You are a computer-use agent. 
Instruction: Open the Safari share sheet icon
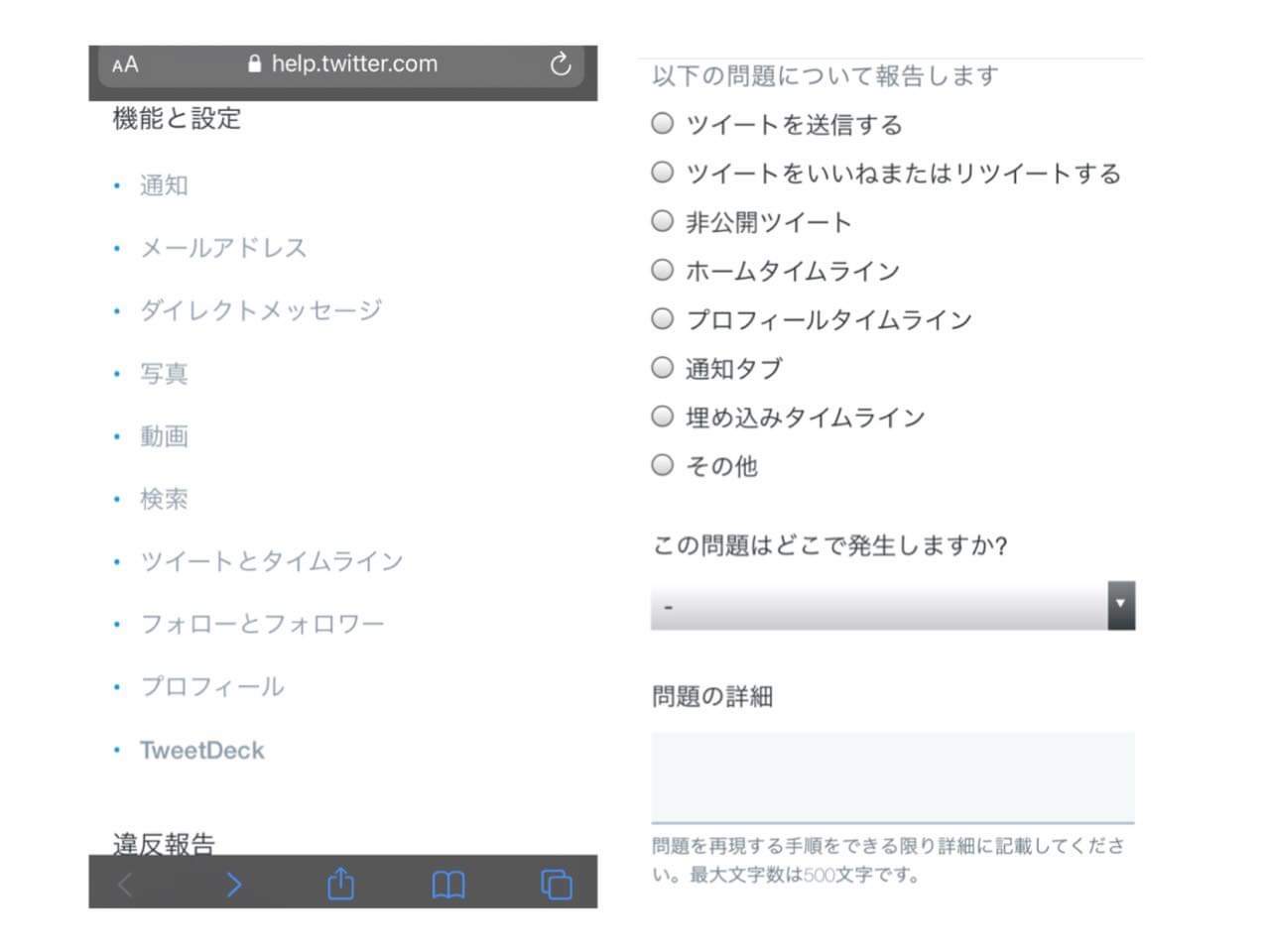pyautogui.click(x=340, y=883)
